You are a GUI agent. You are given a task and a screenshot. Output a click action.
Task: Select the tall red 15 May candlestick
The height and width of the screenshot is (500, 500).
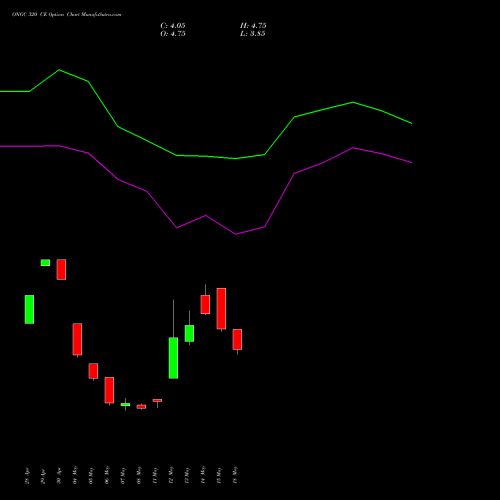point(221,309)
